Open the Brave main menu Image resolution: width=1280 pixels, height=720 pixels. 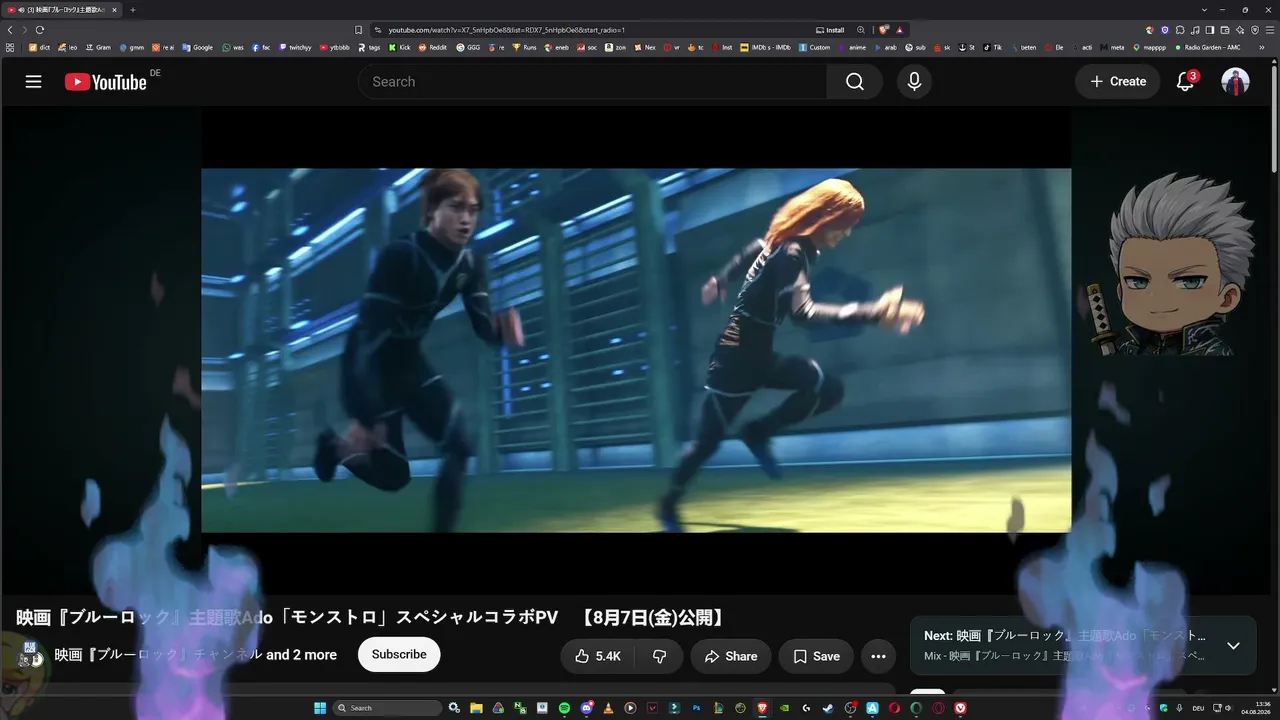pos(1272,30)
